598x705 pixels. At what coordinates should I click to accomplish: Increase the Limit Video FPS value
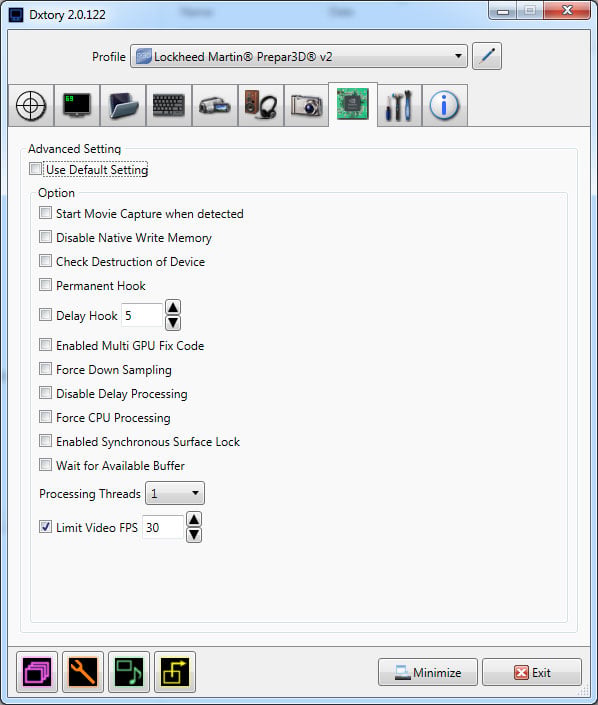(194, 519)
